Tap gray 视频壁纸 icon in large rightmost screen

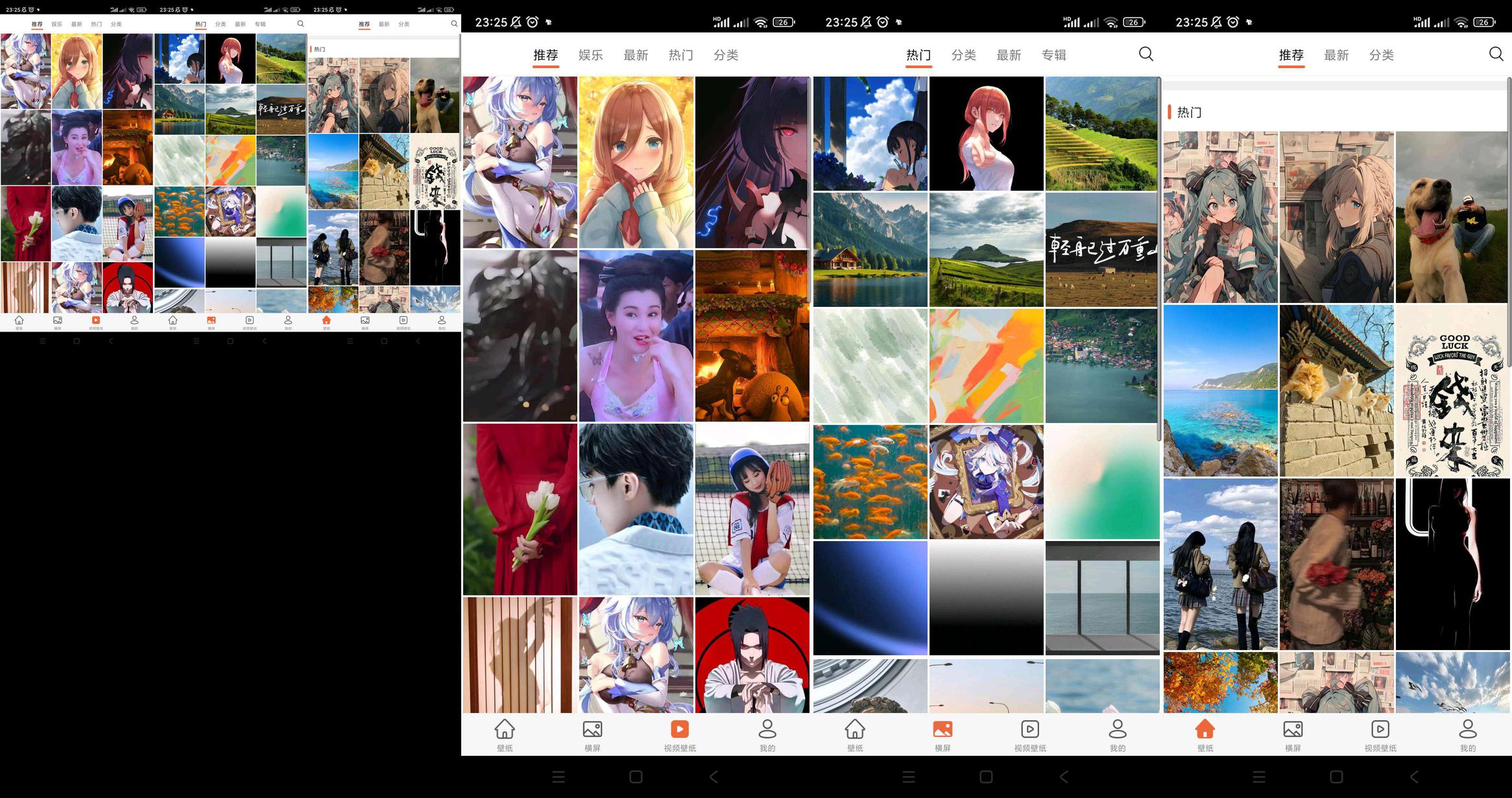coord(1380,729)
